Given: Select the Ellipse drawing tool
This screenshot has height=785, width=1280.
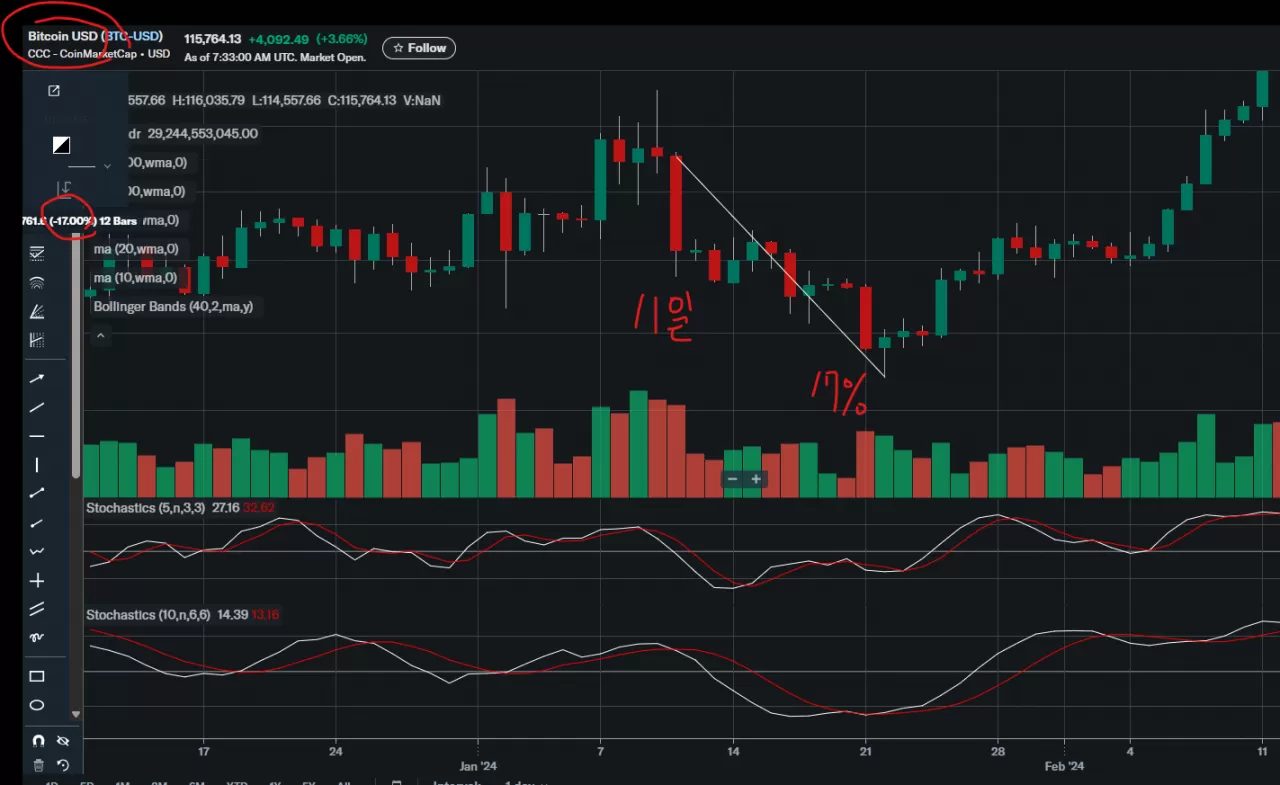Looking at the screenshot, I should coord(36,705).
